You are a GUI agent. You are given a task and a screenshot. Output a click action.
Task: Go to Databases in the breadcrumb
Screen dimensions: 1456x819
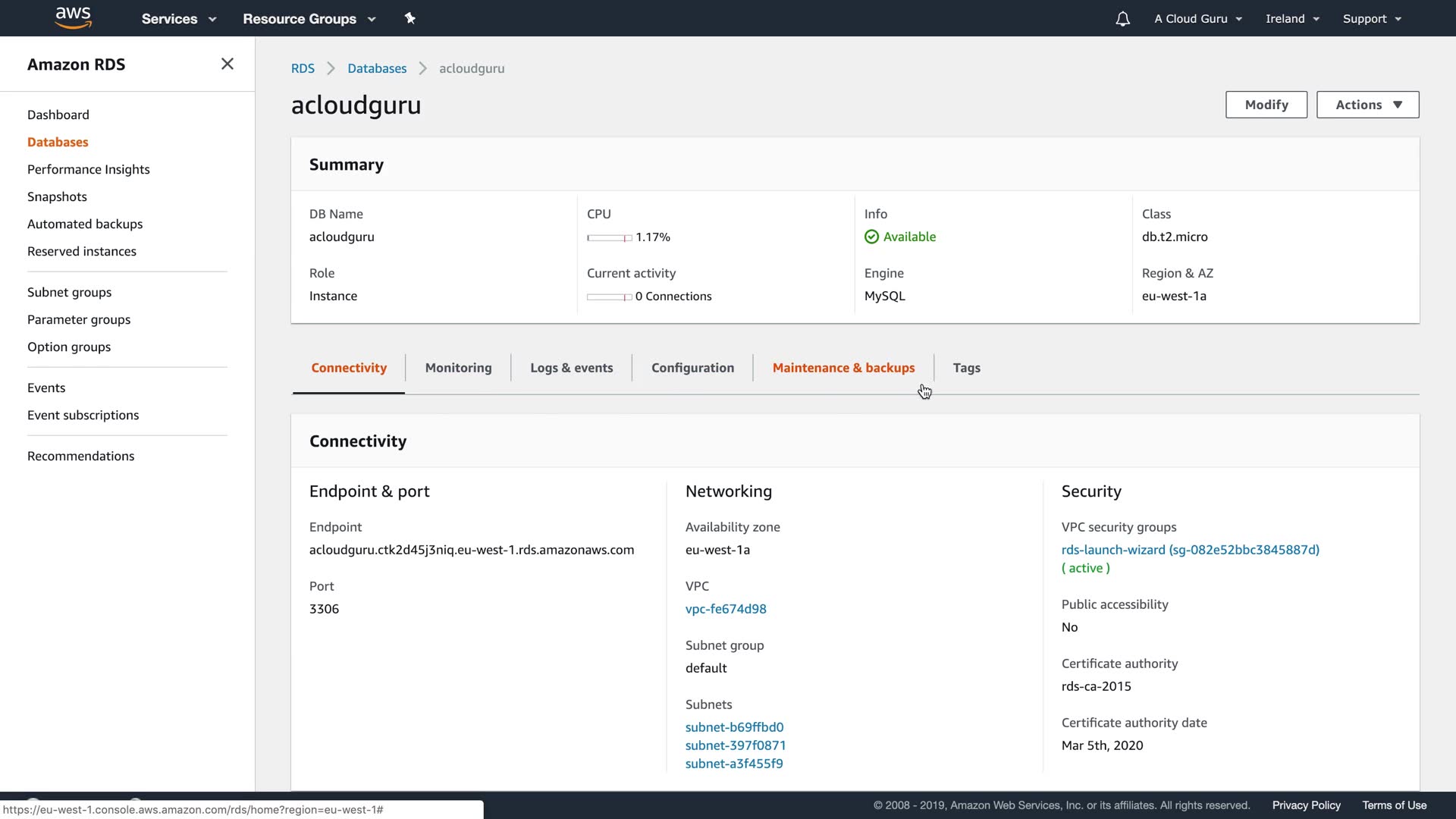(377, 68)
